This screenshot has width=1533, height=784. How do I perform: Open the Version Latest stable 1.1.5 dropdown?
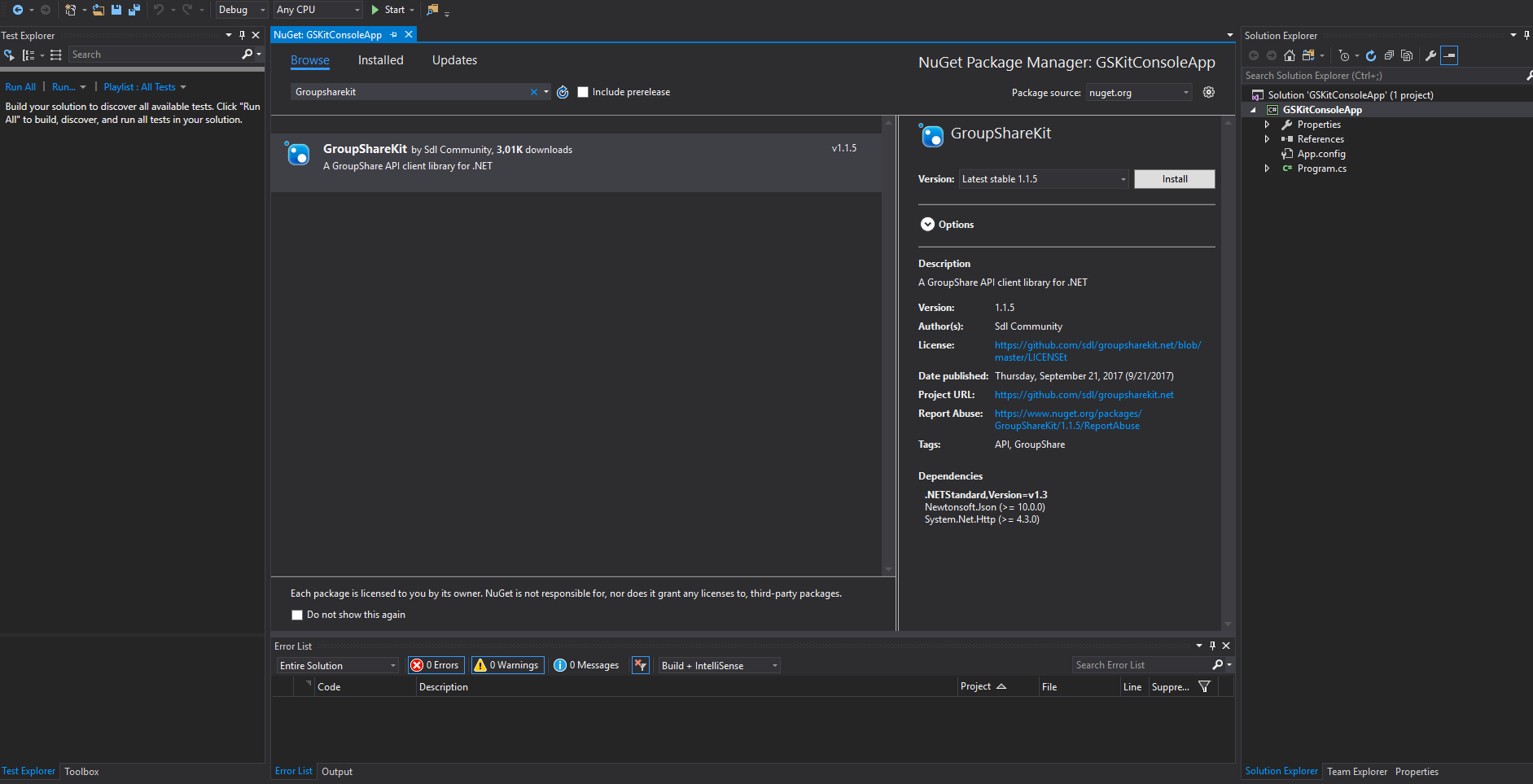[x=1044, y=179]
